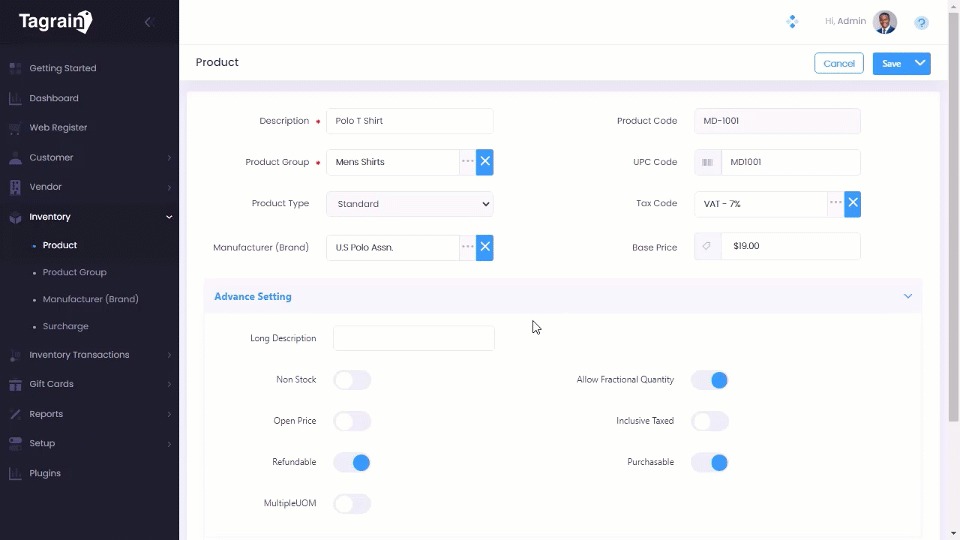Screen dimensions: 960x540
Task: Clear the Tax Code selection X icon
Action: pyautogui.click(x=852, y=204)
